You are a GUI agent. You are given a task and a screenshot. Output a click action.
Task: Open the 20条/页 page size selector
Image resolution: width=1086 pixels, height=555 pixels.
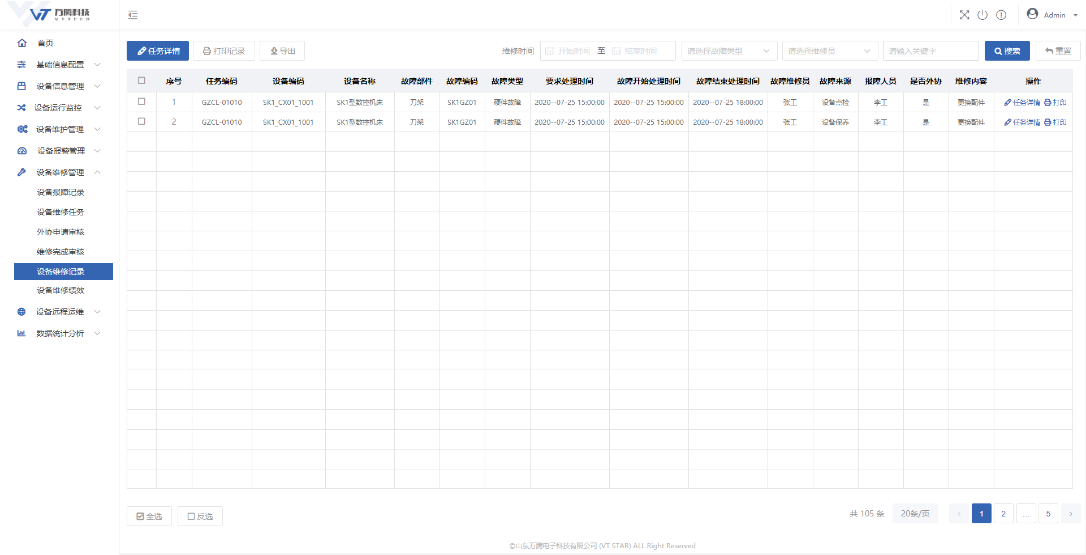coord(914,514)
